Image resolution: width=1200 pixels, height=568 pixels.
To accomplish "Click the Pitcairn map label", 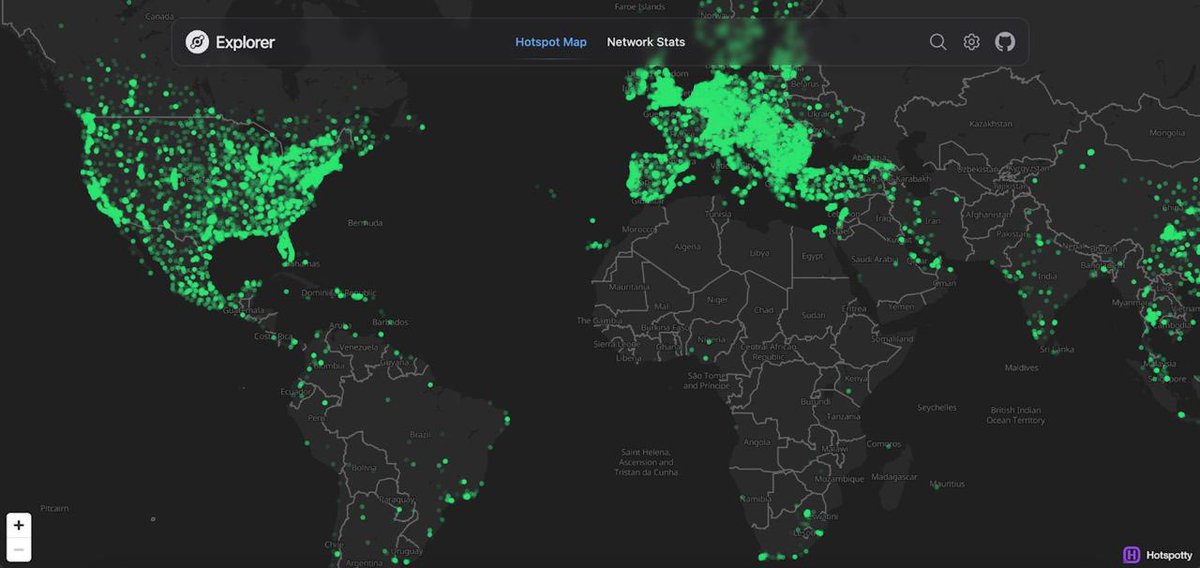I will pos(55,508).
